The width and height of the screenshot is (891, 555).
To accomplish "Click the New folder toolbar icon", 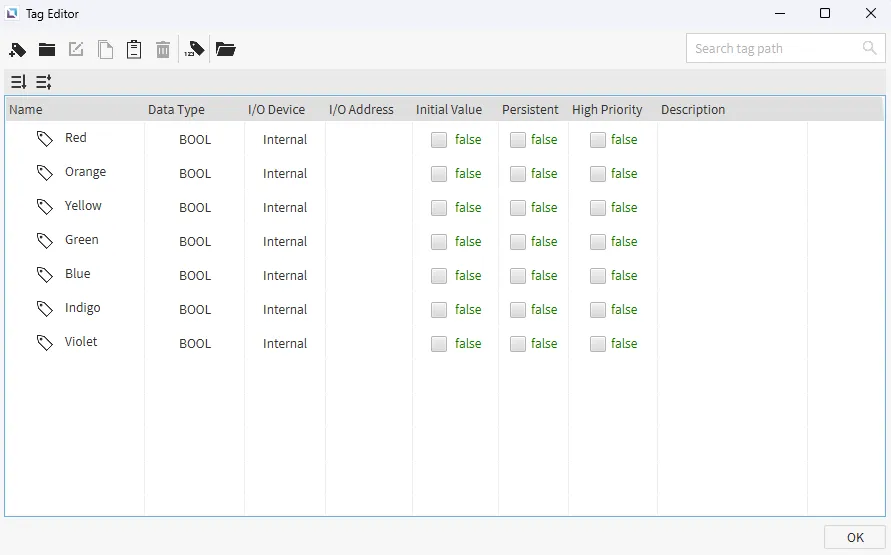I will (47, 49).
